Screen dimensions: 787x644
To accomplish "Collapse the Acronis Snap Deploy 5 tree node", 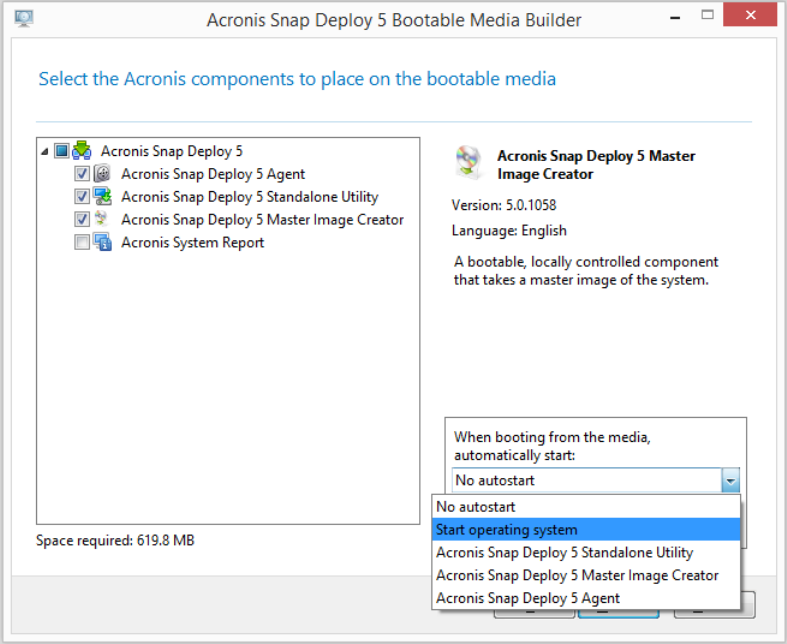I will click(x=45, y=152).
